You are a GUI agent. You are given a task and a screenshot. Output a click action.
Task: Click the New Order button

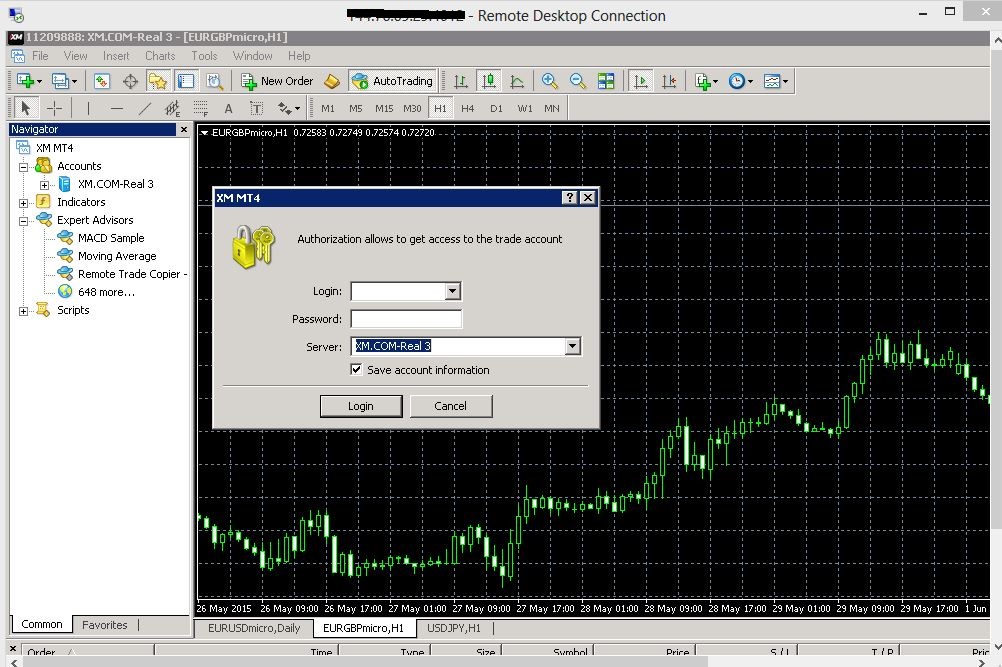point(277,81)
